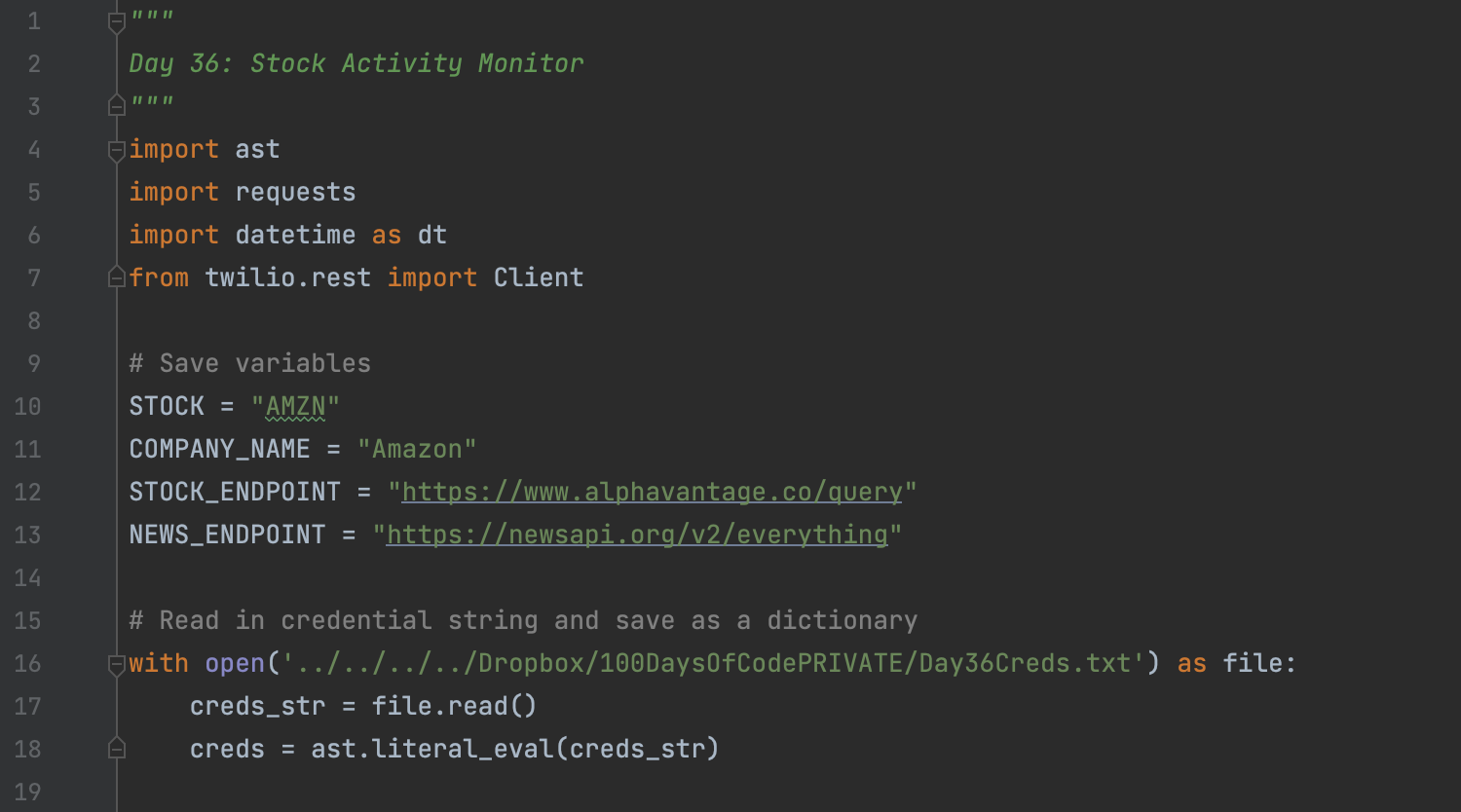Viewport: 1461px width, 812px height.
Task: Click line number 10 in the gutter
Action: click(28, 406)
